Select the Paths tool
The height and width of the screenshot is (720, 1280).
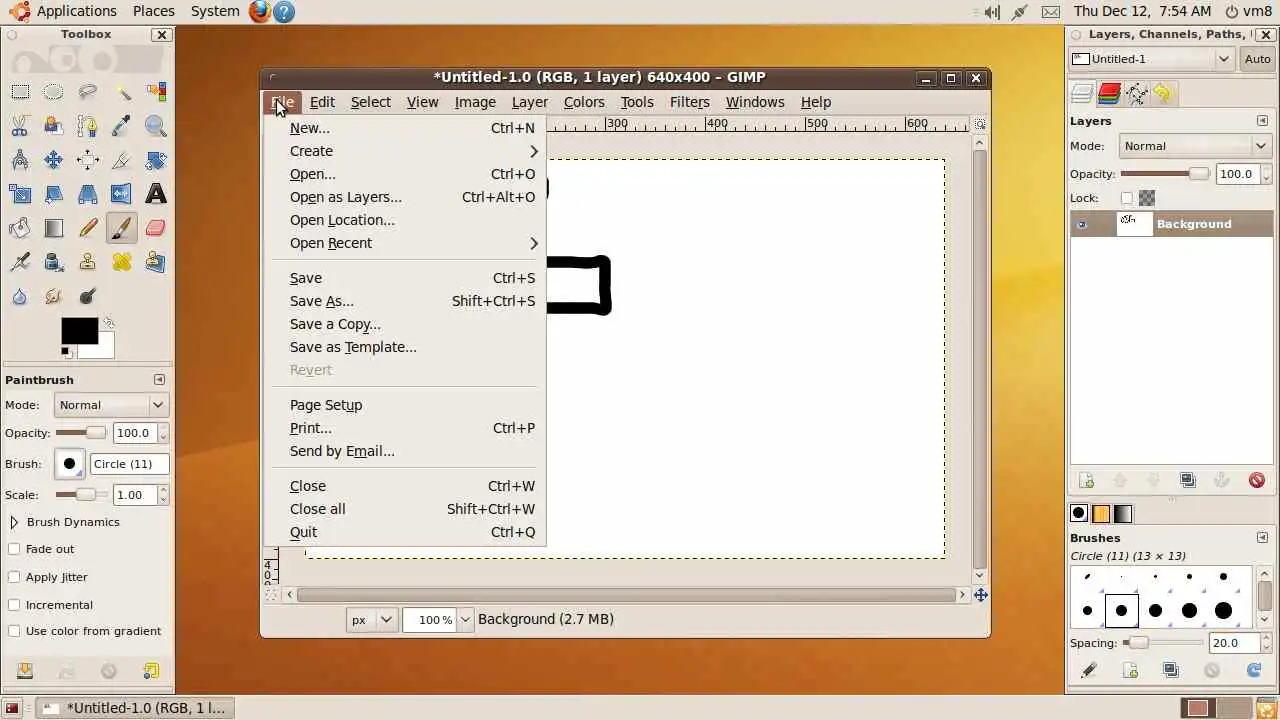click(x=88, y=126)
